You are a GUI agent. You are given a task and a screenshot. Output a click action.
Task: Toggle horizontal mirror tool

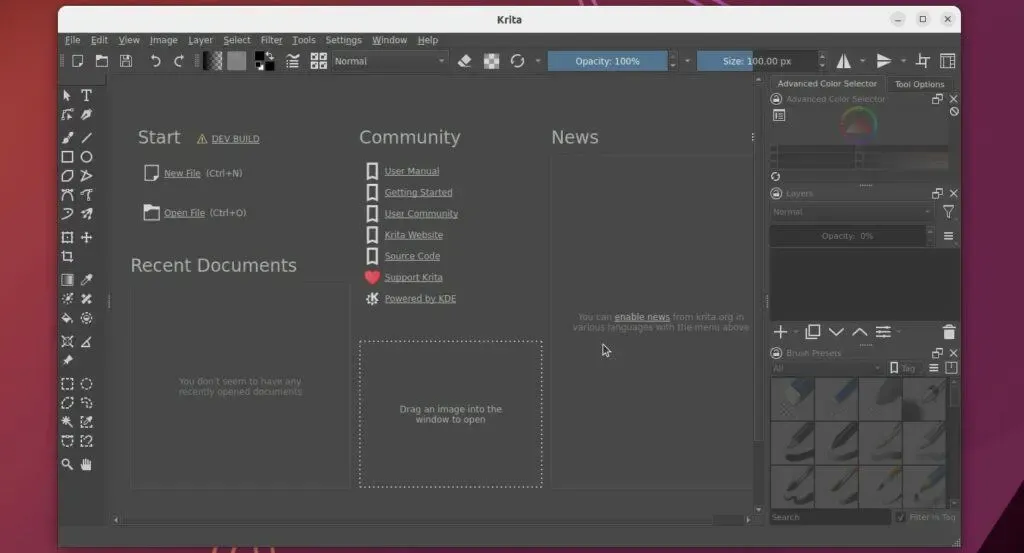pos(844,61)
